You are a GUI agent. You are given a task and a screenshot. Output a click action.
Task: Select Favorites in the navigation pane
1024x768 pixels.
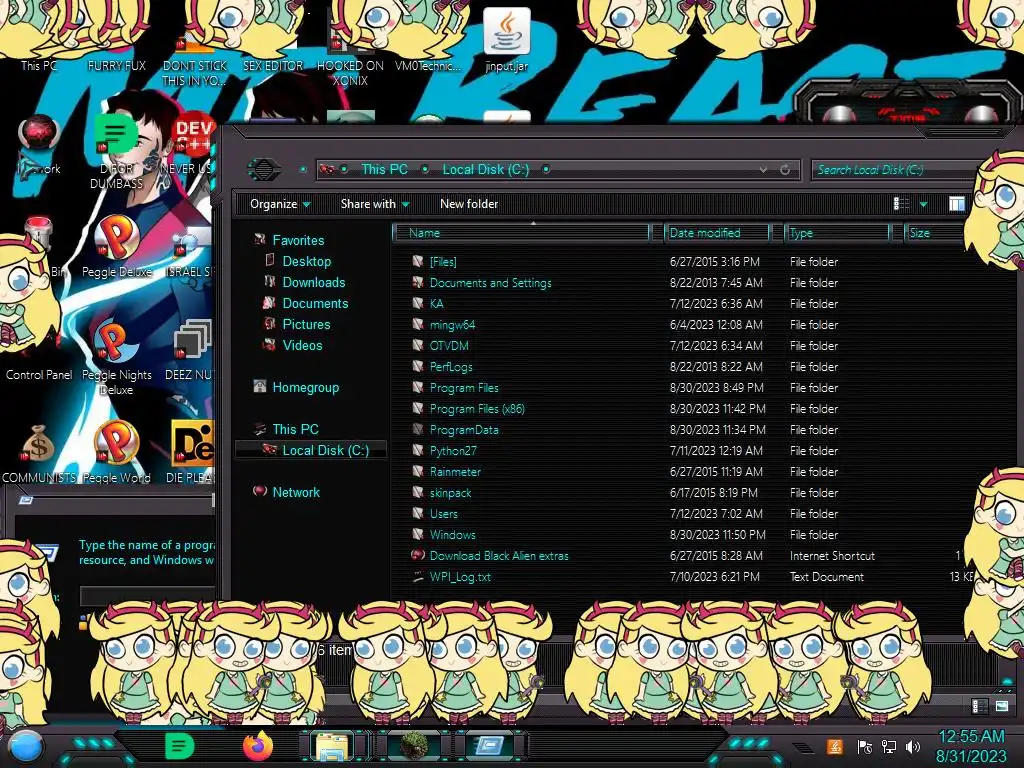(x=298, y=240)
